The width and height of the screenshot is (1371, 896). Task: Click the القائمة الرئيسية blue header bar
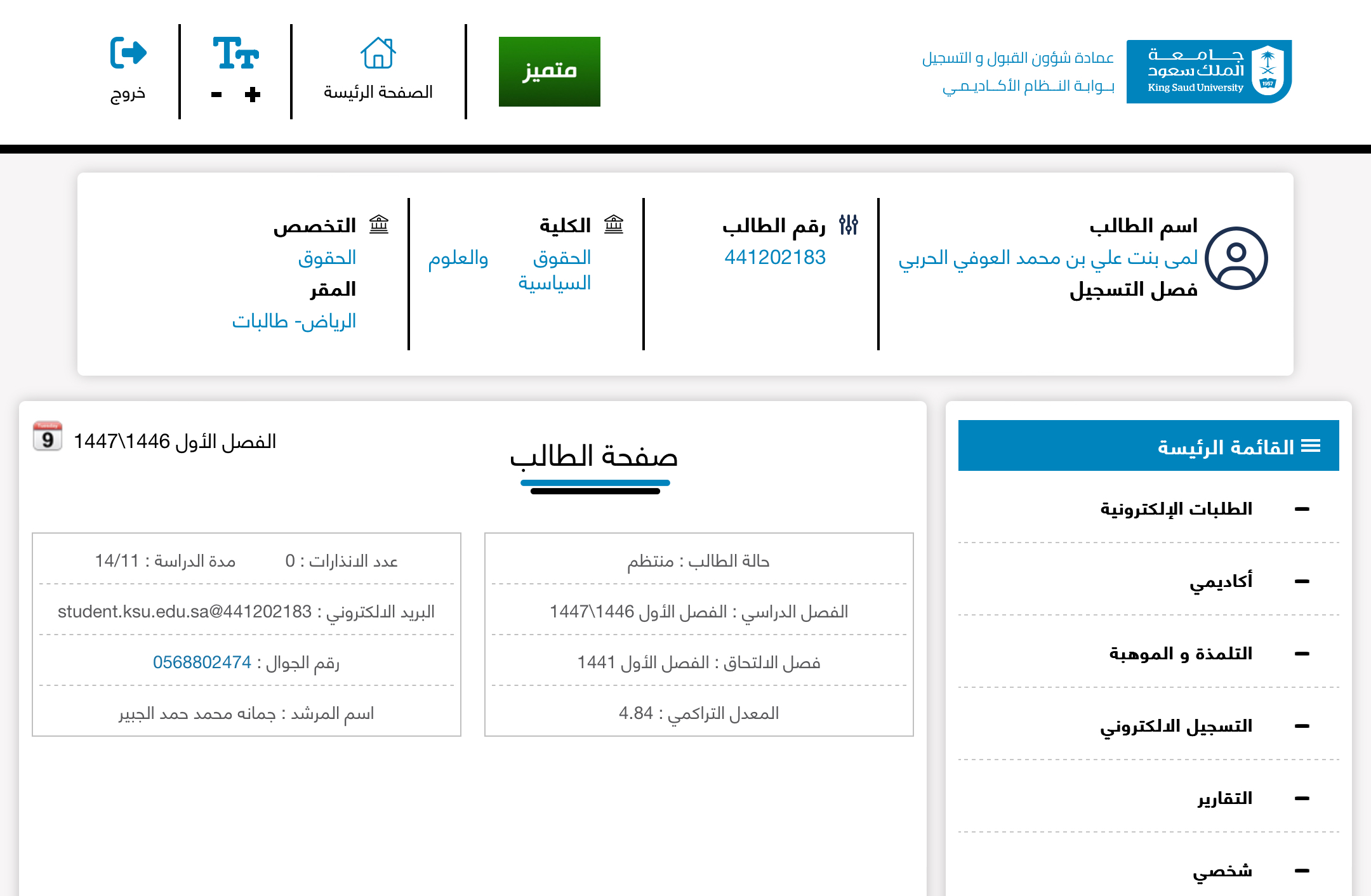[1149, 445]
